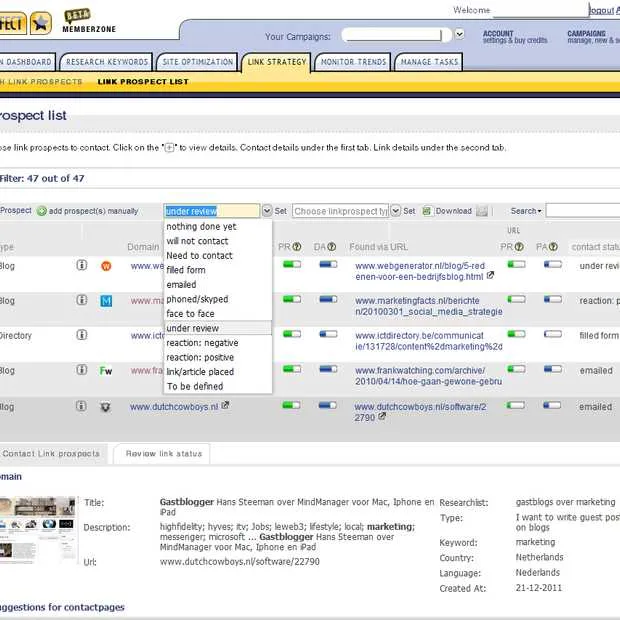The image size is (620, 620).
Task: Click green PR bar for webgenerator domain
Action: (292, 264)
